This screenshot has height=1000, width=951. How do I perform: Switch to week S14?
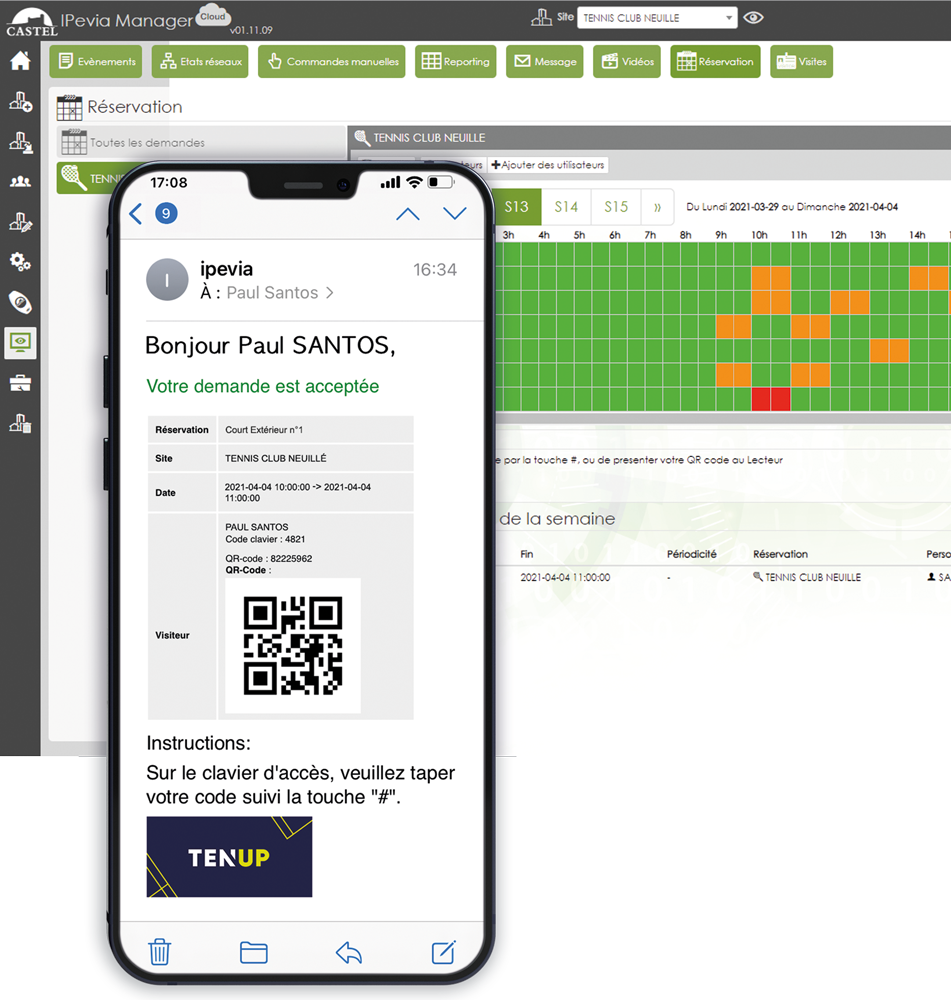pos(566,207)
